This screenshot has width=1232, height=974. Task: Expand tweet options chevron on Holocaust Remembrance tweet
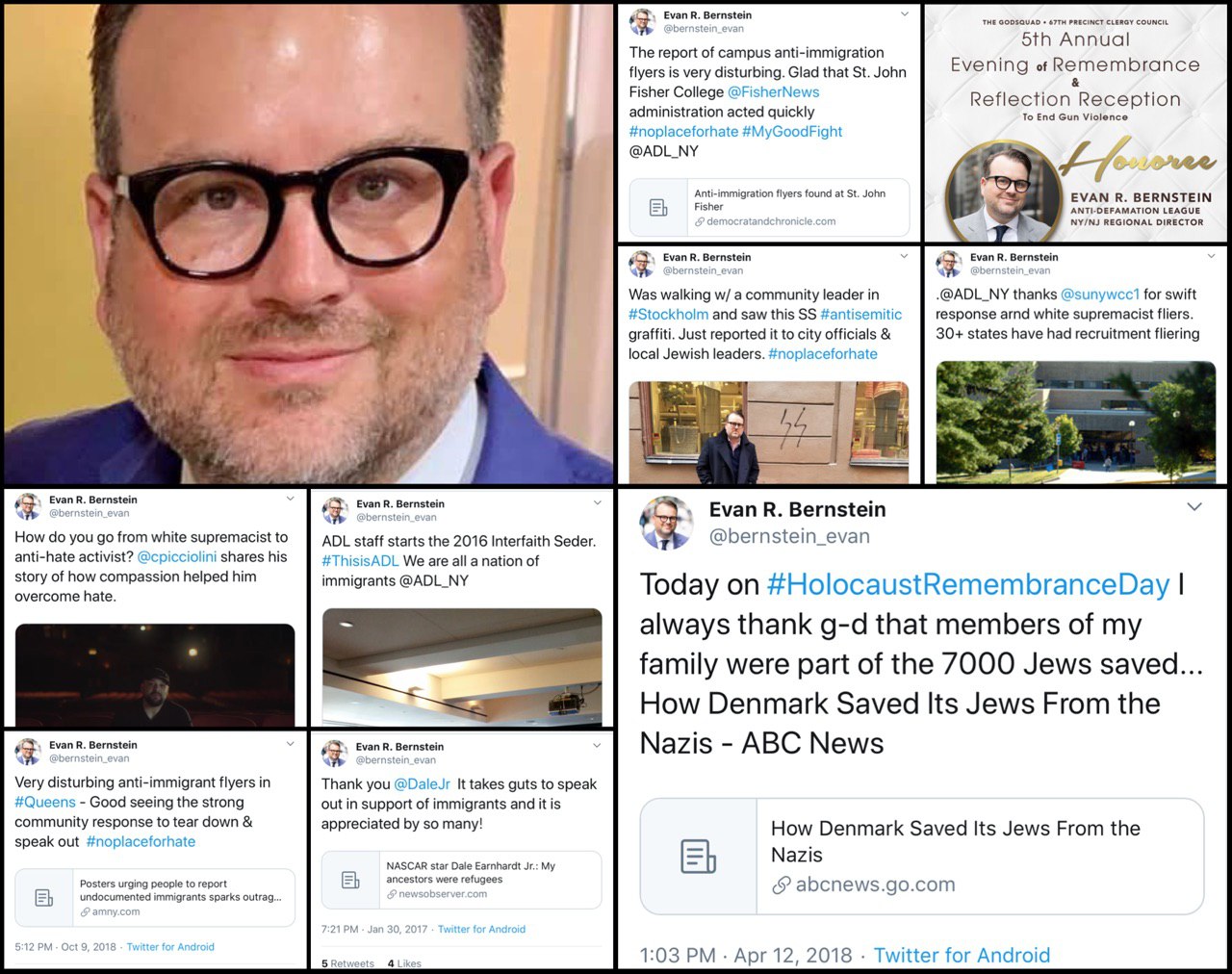coord(1193,507)
